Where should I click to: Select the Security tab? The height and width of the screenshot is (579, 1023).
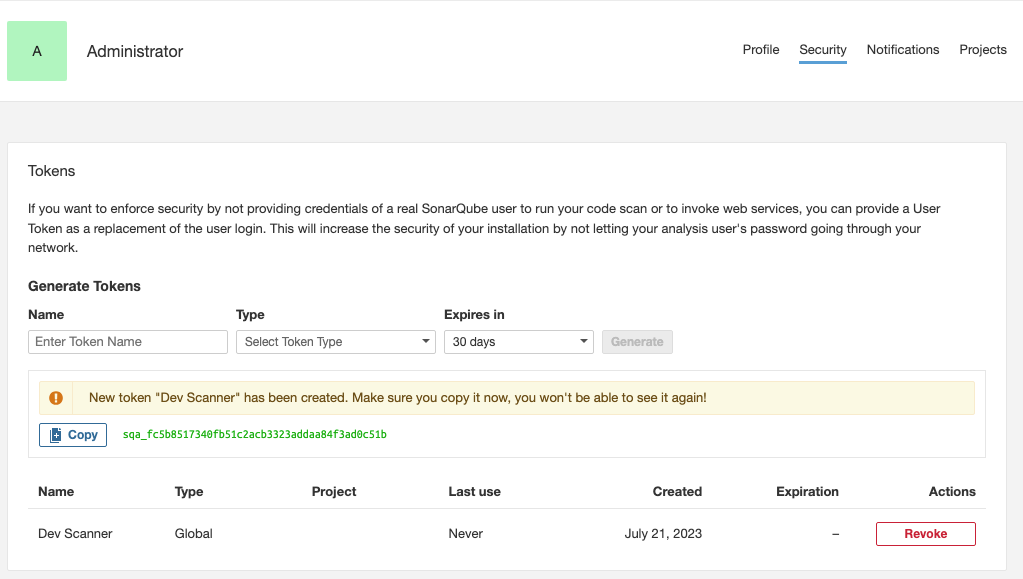pos(822,50)
